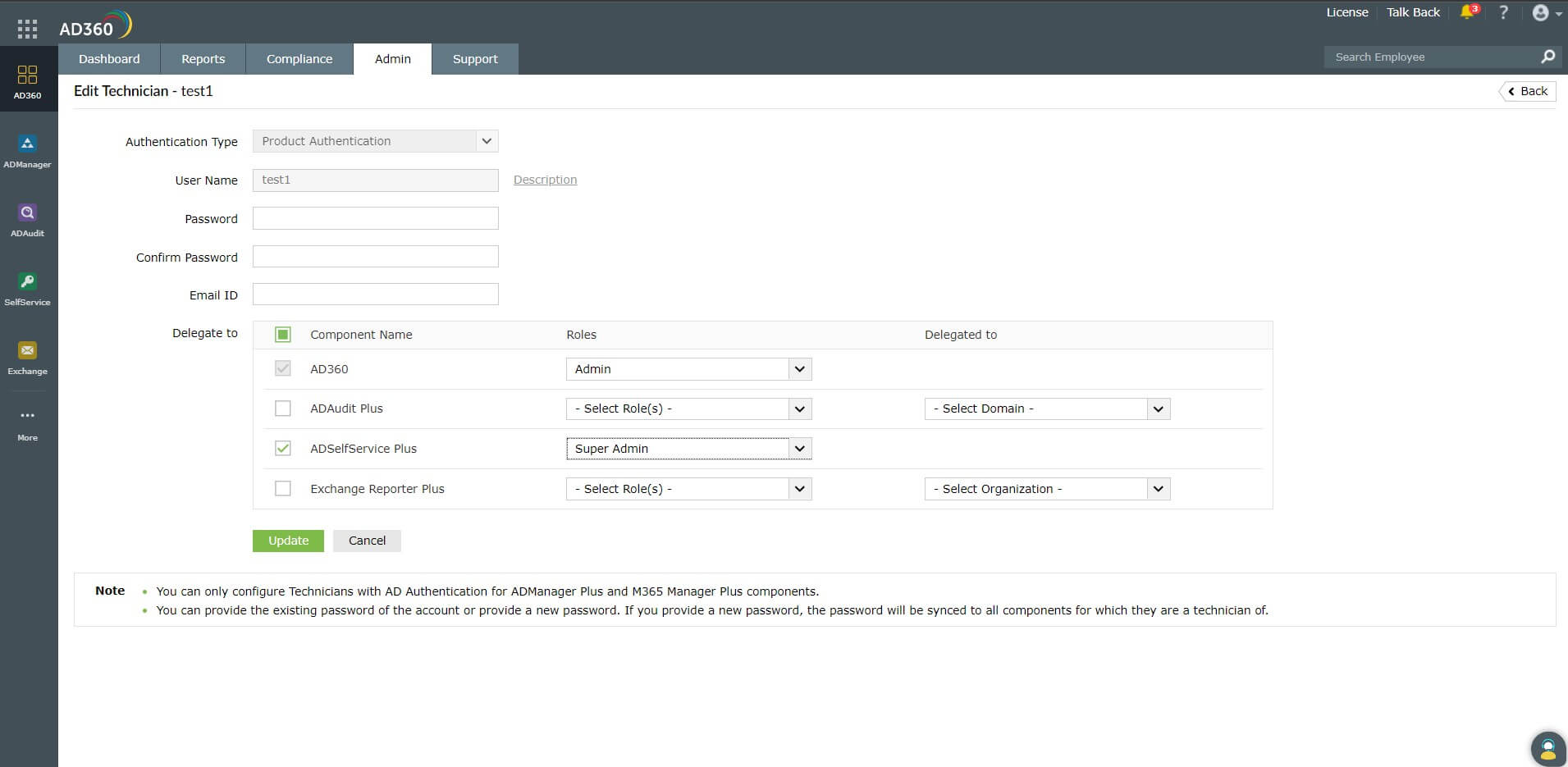Click the chat assistant avatar icon

pos(1547,748)
